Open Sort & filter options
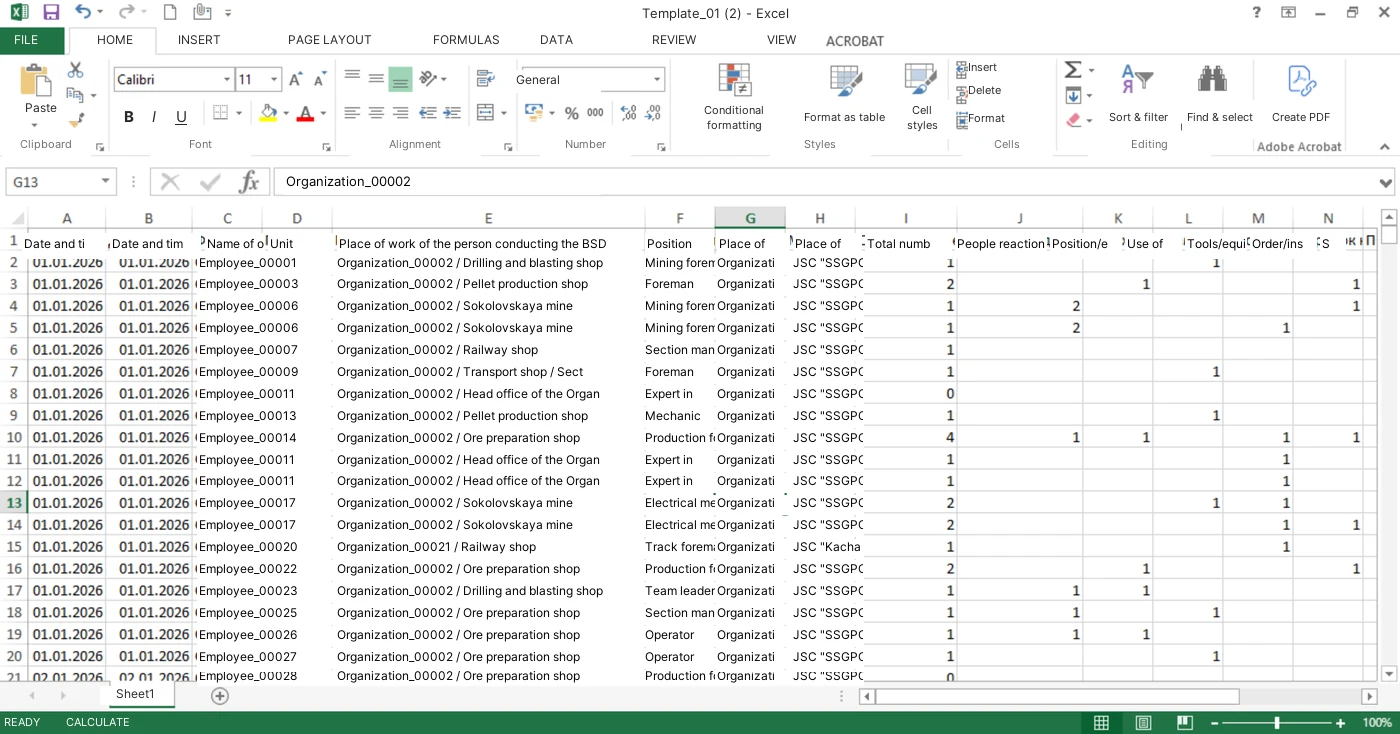 (1138, 95)
